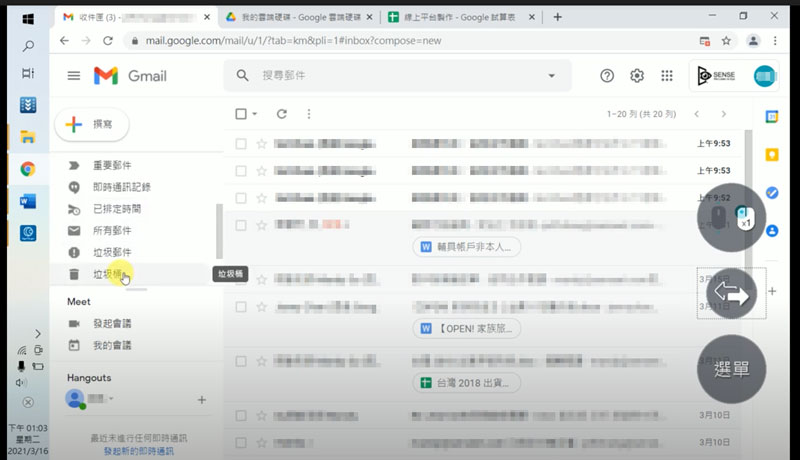Open Chrome profile icon in the browser toolbar
Viewport: 800px width, 460px height.
(753, 41)
